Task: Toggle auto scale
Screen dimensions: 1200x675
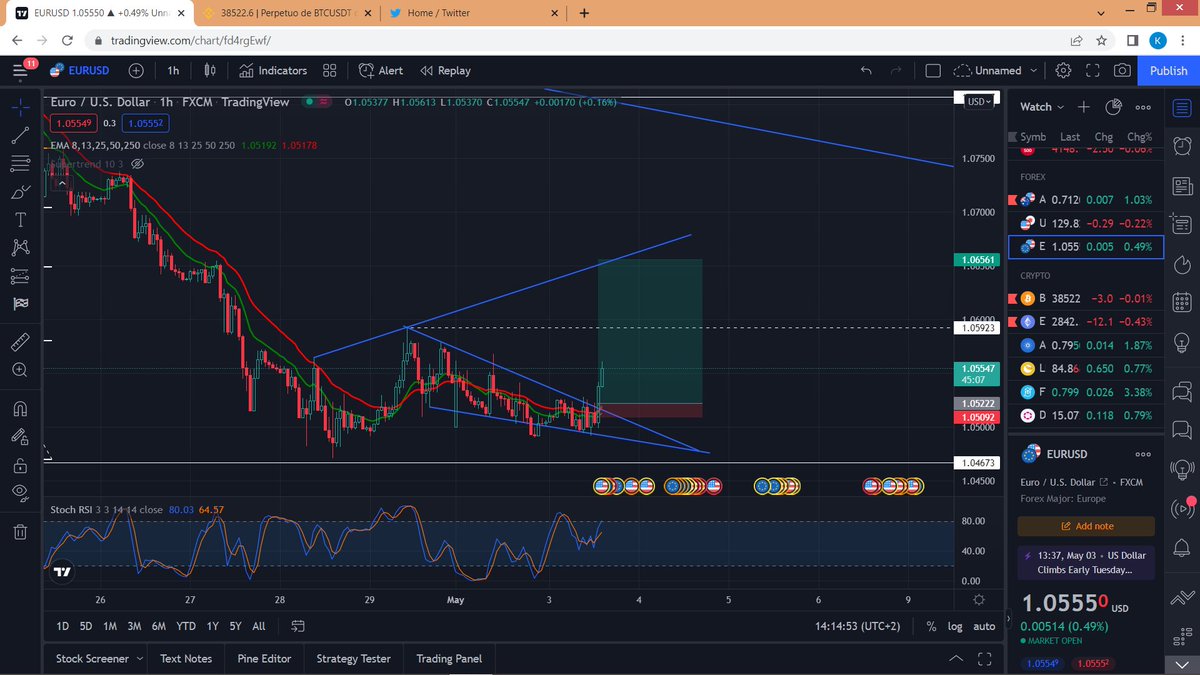Action: [x=985, y=626]
